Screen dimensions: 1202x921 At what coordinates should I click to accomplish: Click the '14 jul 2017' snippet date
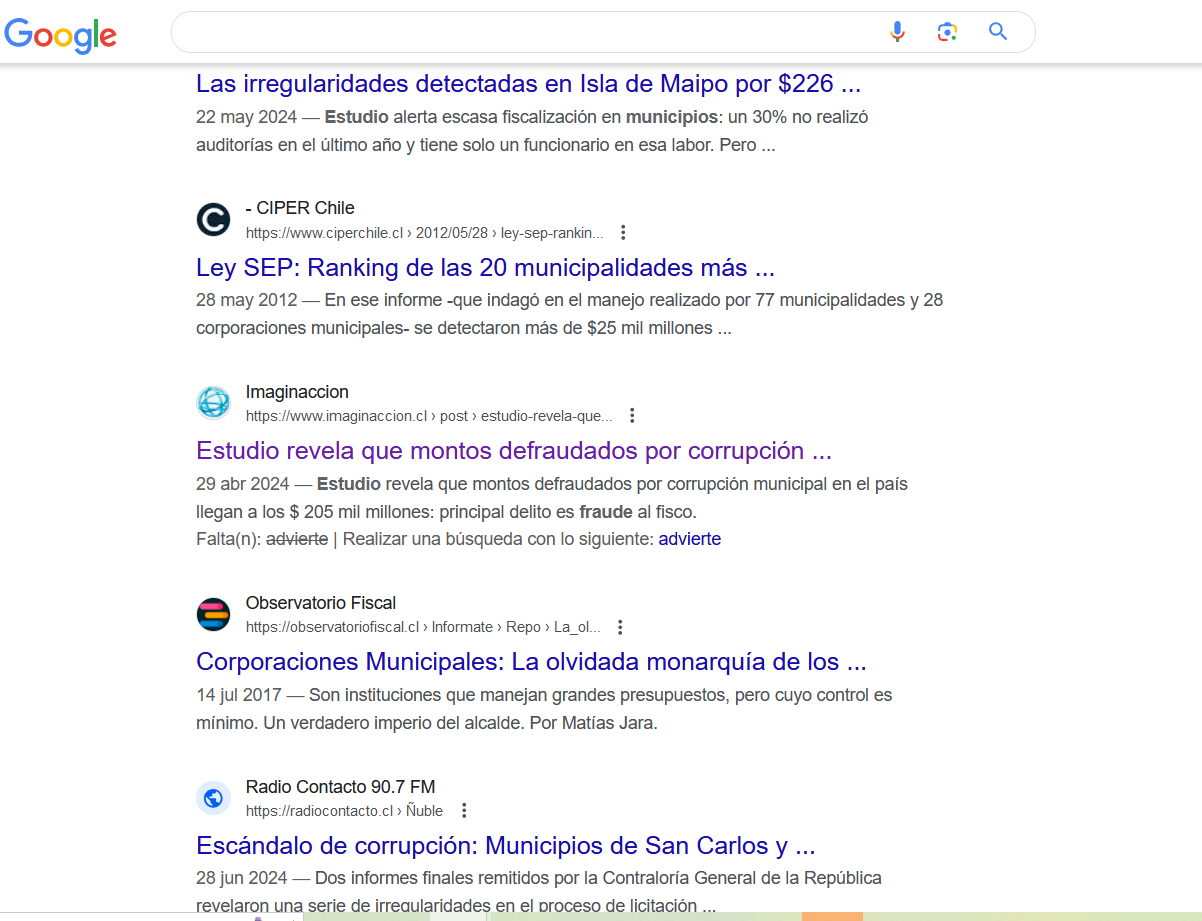pos(238,695)
